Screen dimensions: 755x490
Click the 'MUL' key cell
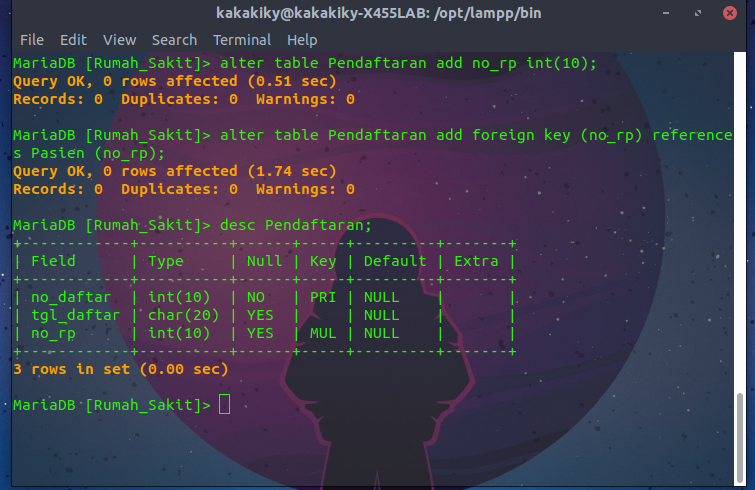pos(323,334)
